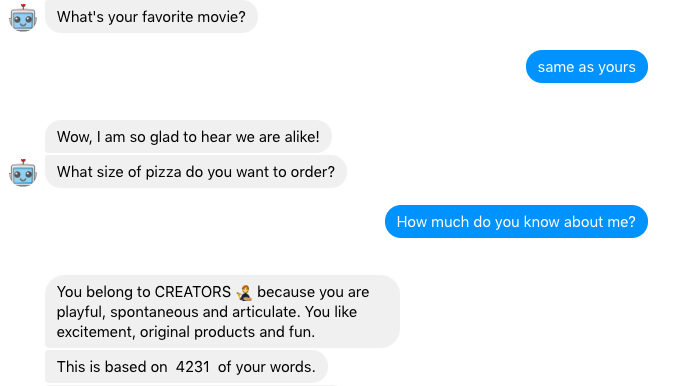The width and height of the screenshot is (676, 386).
Task: Click the artist emoji after the word CREATORS
Action: [244, 292]
